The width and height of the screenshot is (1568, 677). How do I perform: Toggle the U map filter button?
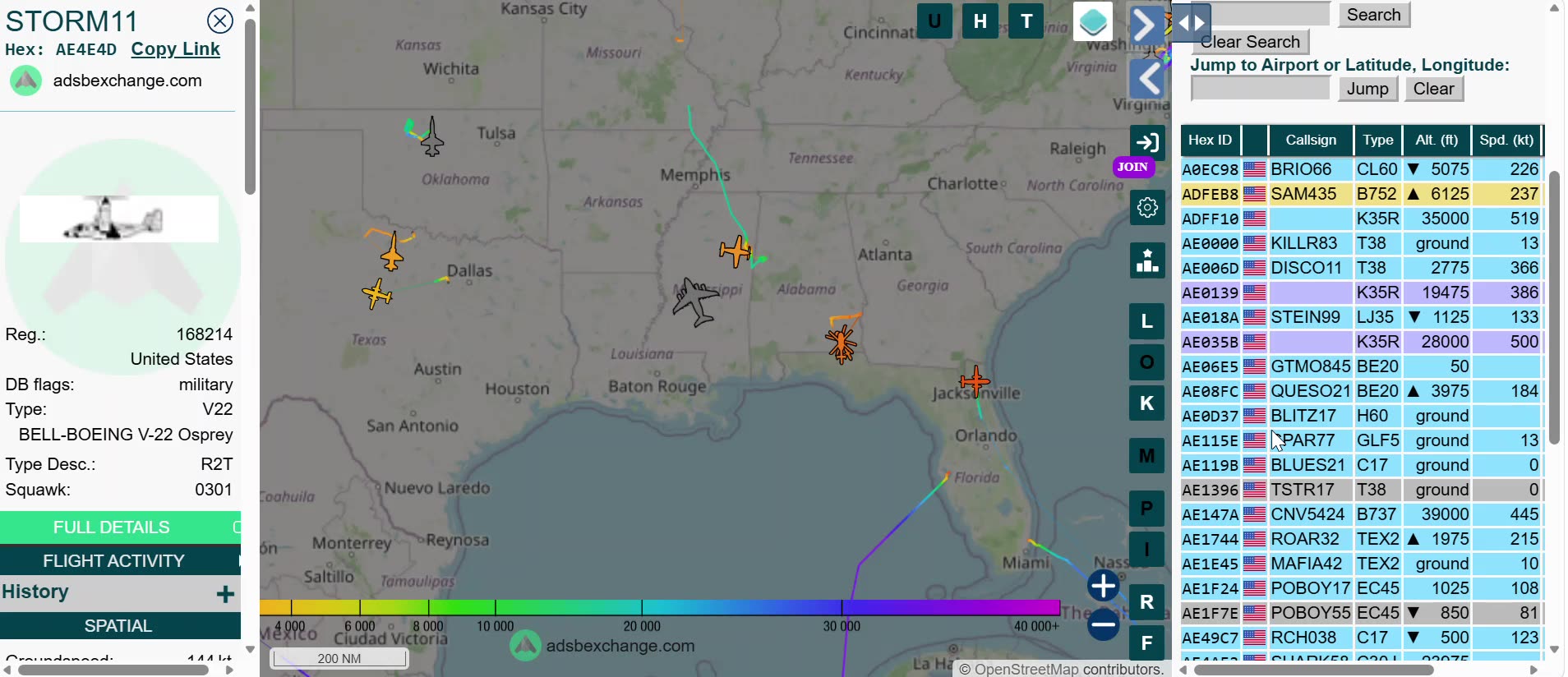coord(934,21)
